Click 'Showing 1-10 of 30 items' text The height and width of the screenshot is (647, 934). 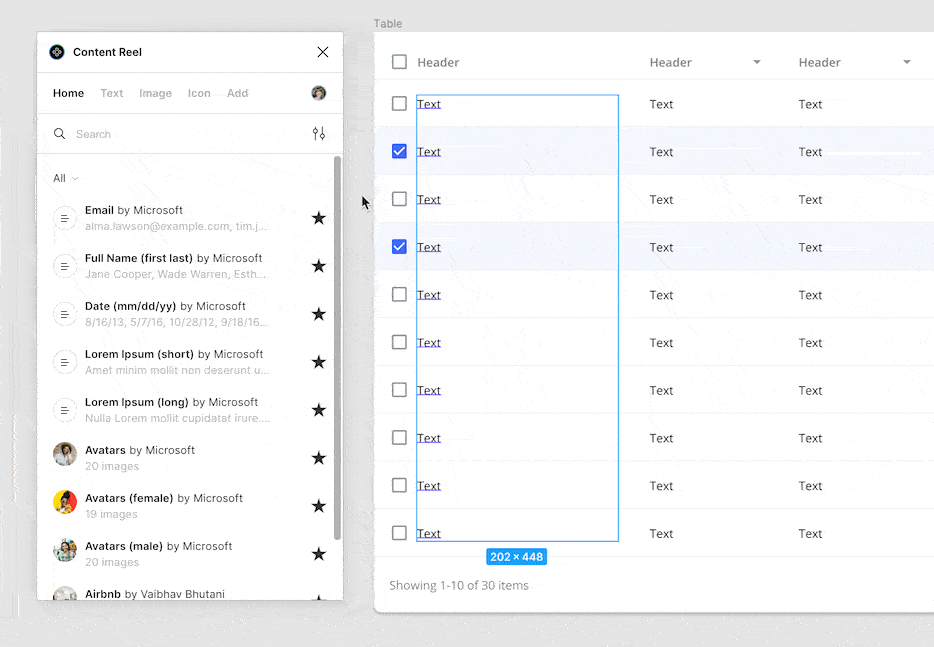[x=459, y=586]
